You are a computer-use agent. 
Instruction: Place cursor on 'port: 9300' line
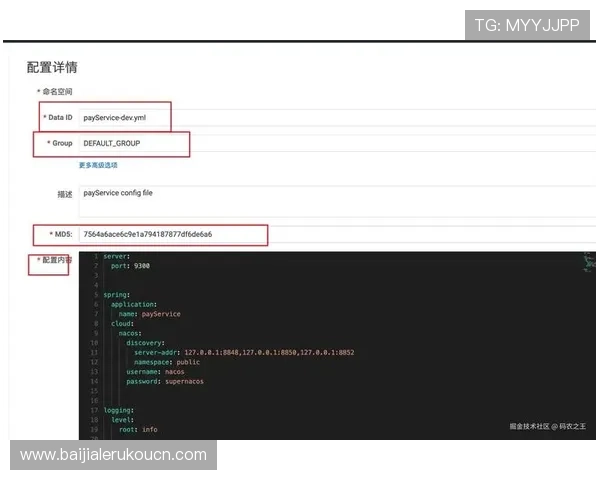pyautogui.click(x=131, y=266)
